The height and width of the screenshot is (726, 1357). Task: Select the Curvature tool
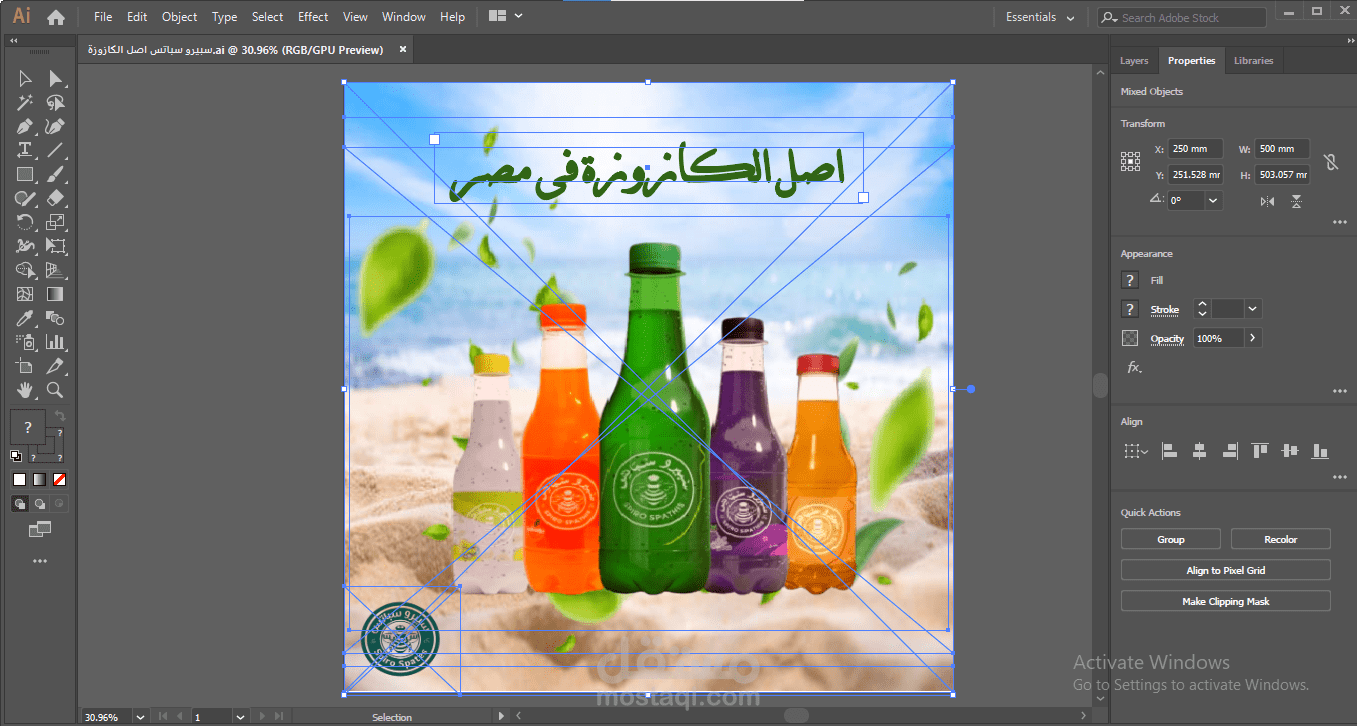point(56,126)
